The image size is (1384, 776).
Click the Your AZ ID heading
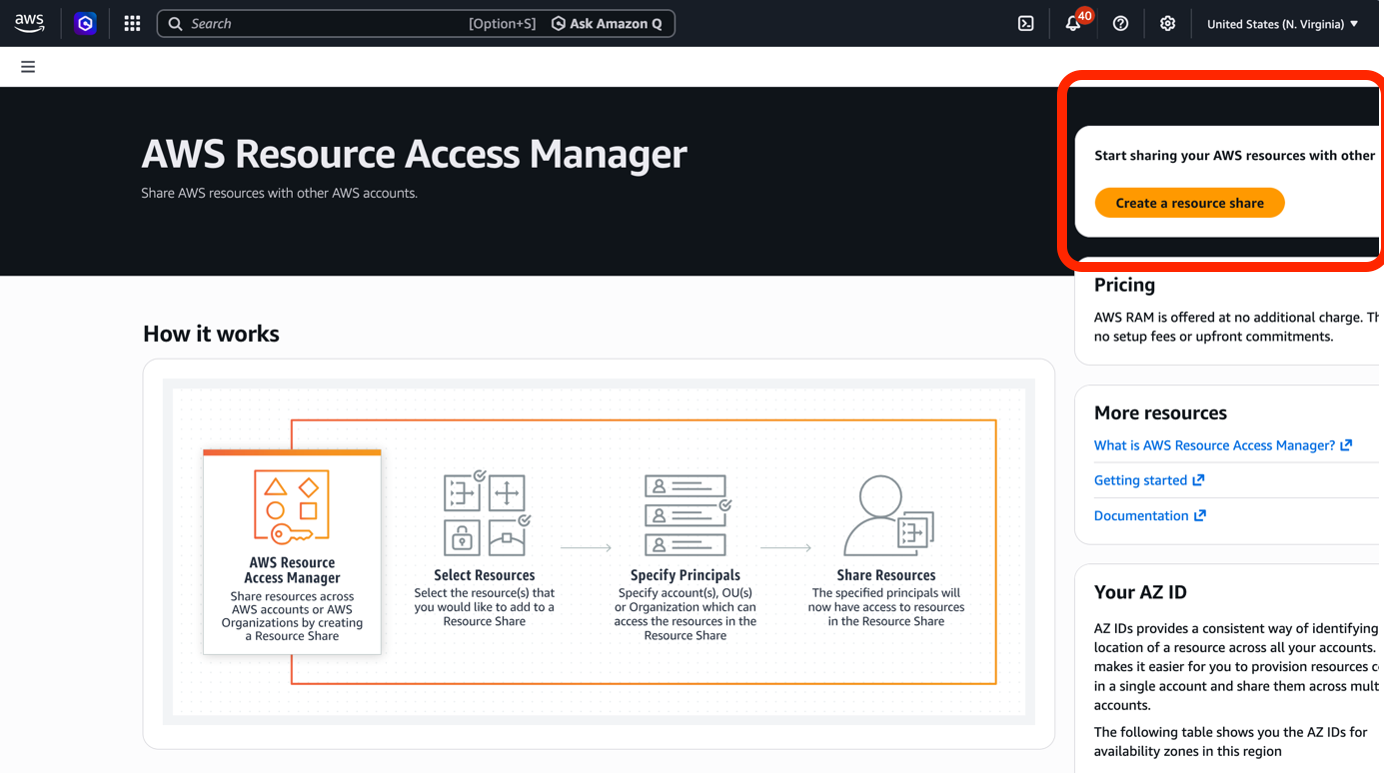pos(1140,592)
